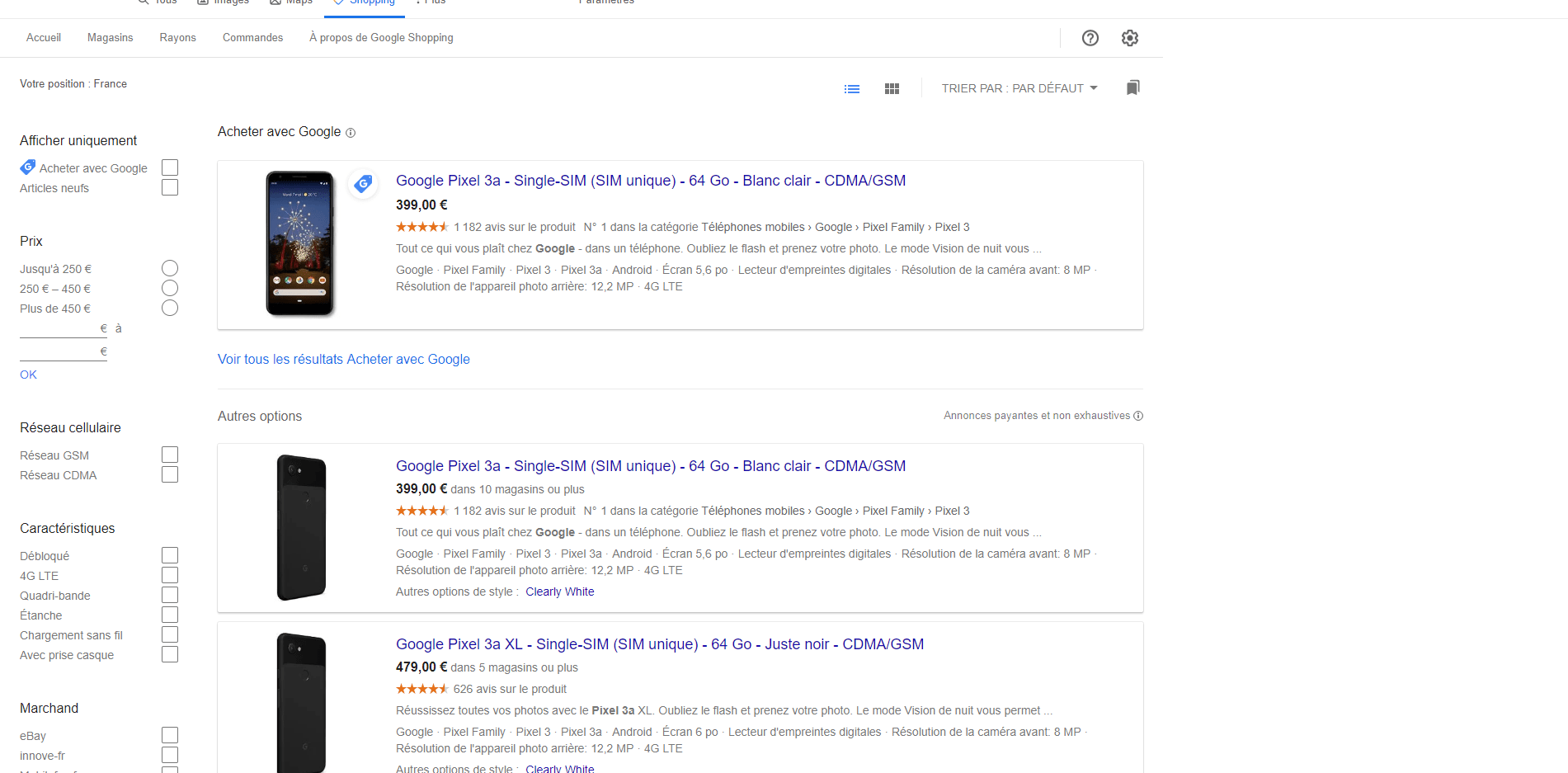Check the Quadri-bande filter

pos(170,595)
